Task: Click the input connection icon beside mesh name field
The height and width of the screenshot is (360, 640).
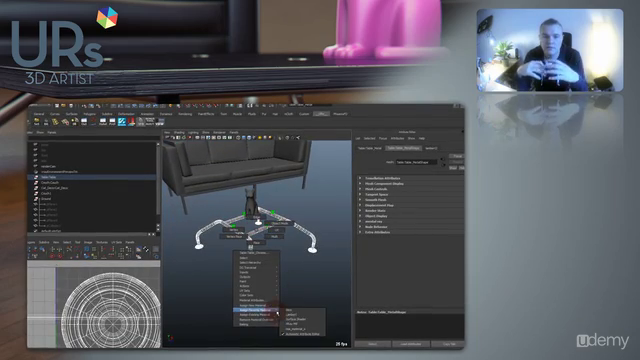Action: [x=442, y=160]
